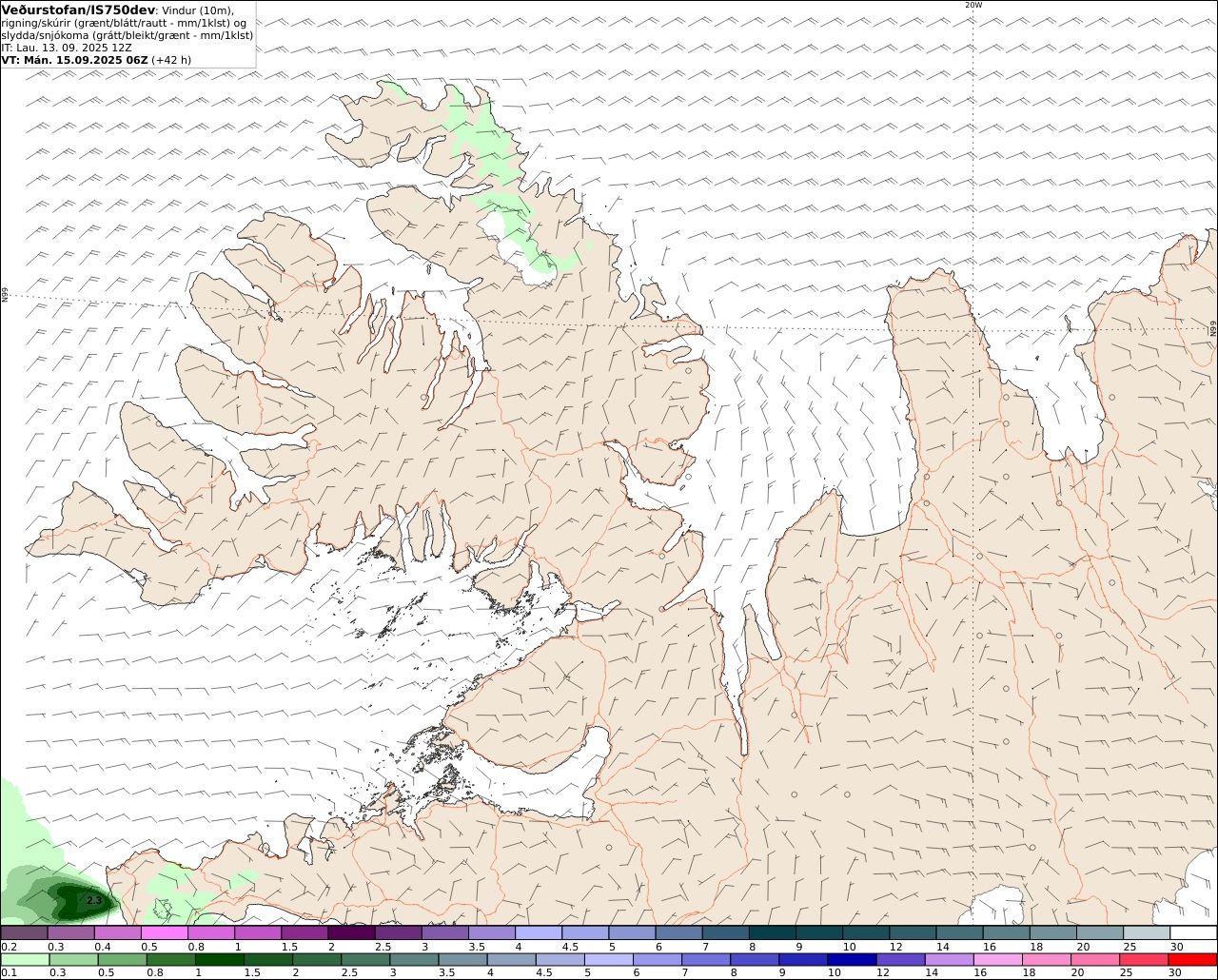Select bright pink upper swatch starting at 0.5
This screenshot has height=980, width=1218.
tap(165, 932)
